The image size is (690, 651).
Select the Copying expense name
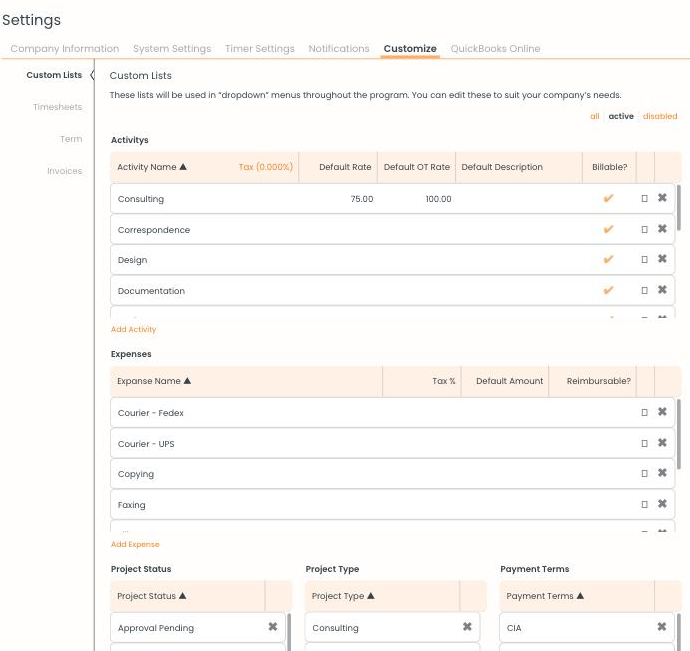(136, 474)
